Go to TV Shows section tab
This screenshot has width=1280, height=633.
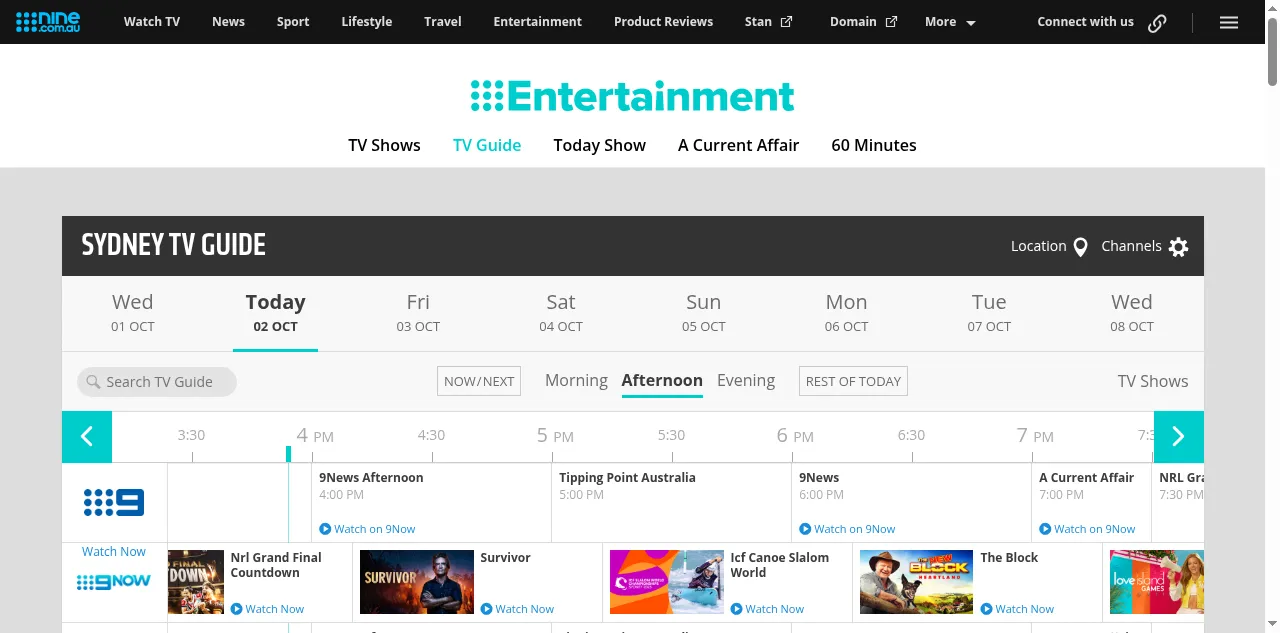pyautogui.click(x=384, y=145)
